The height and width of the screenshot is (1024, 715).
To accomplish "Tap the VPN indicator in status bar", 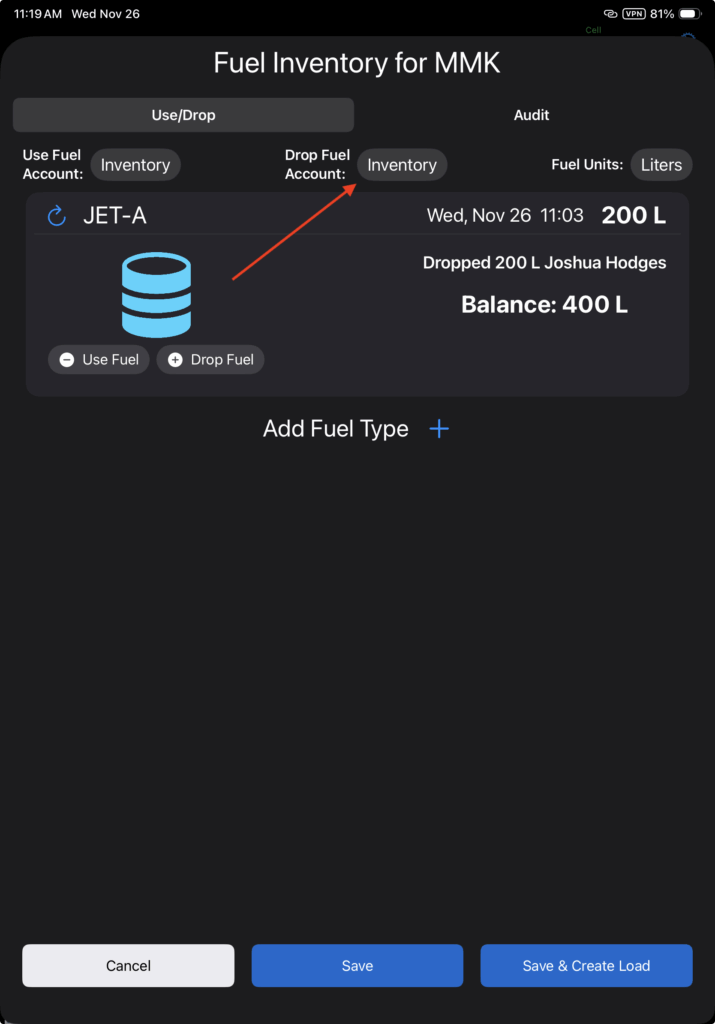I will (x=633, y=15).
